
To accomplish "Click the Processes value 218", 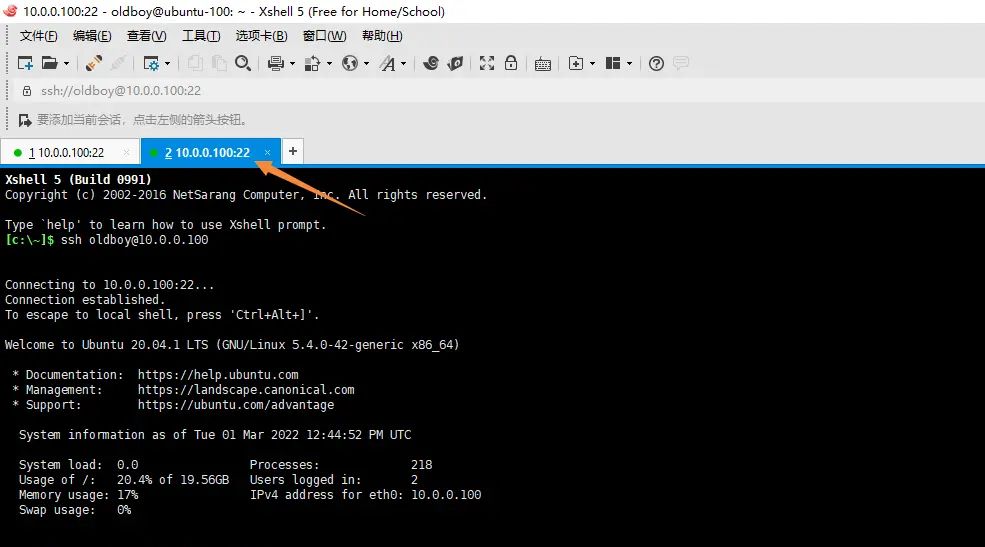I will 422,465.
